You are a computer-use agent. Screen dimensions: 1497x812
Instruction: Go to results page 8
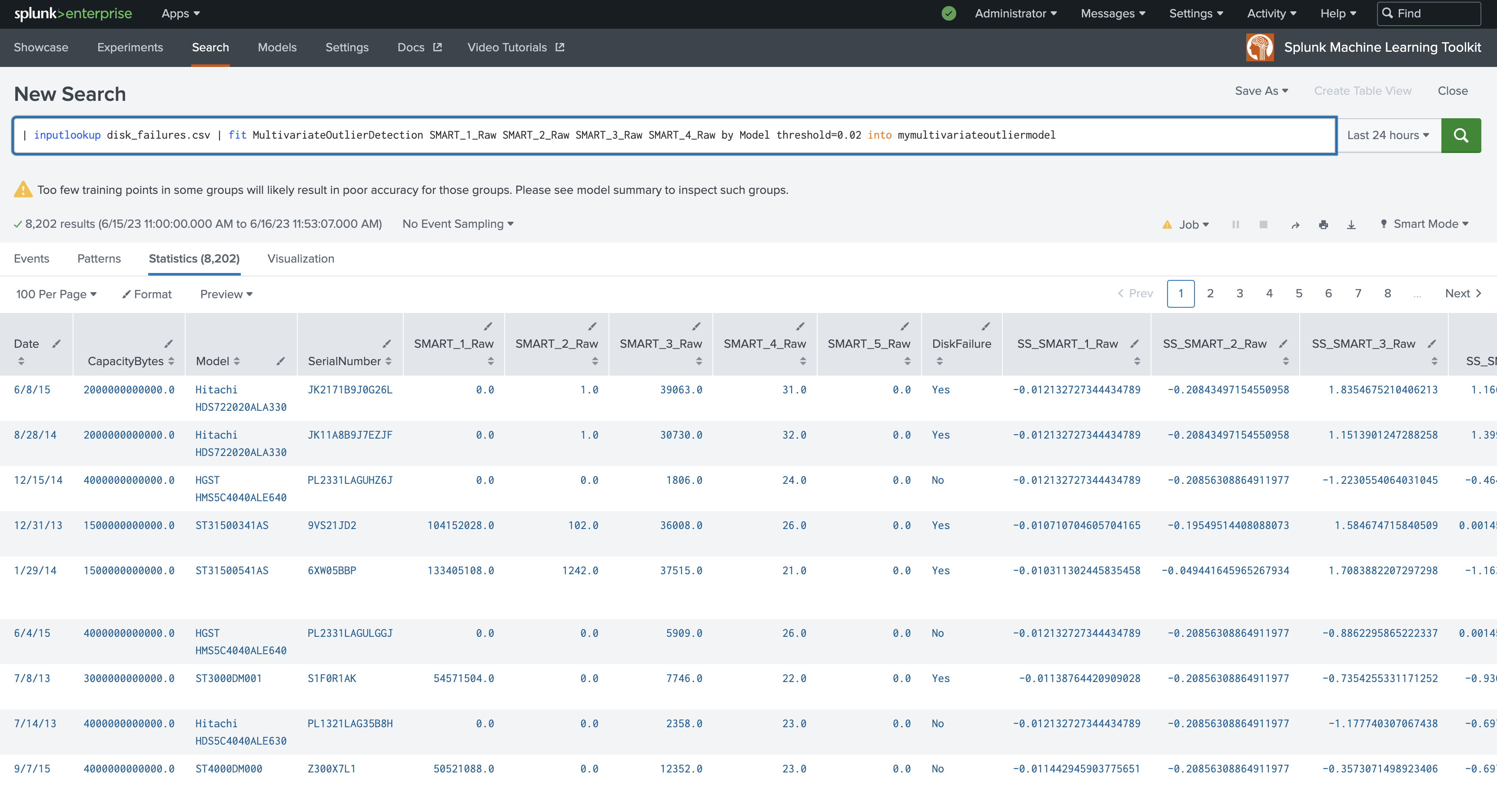point(1387,293)
